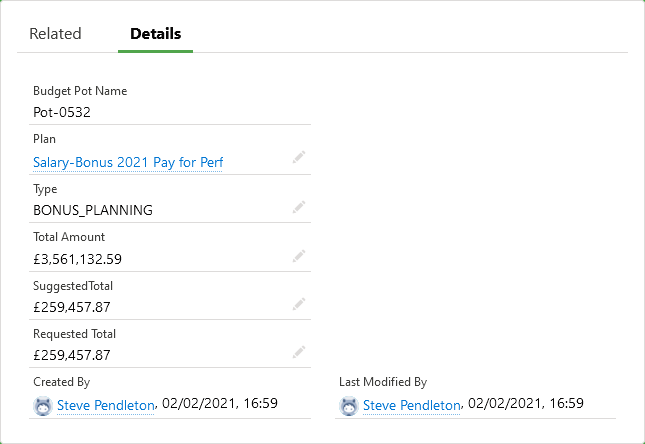Select the Details tab
The width and height of the screenshot is (645, 444).
pos(155,34)
